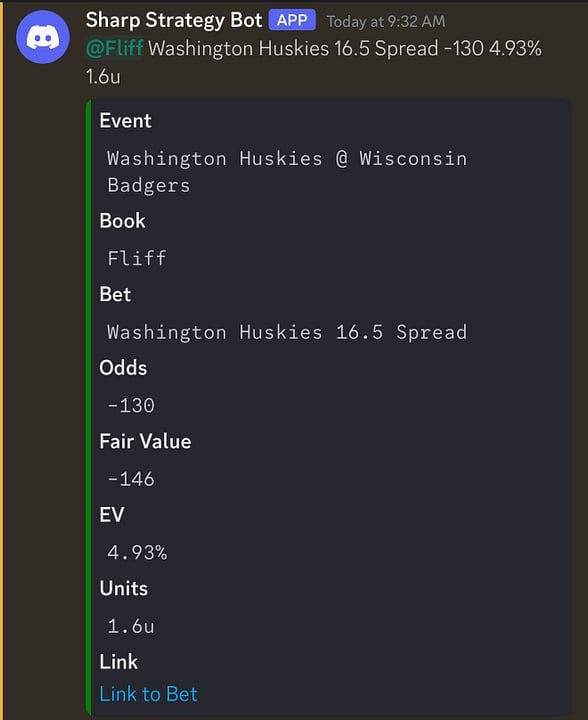
Task: Click the Book field heading
Action: [x=122, y=221]
